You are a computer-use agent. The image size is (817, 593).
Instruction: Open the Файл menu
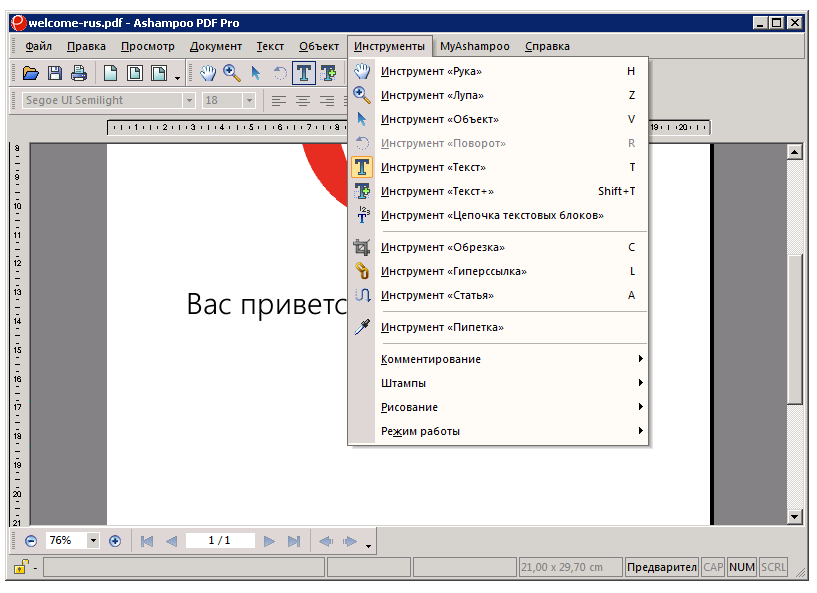[x=39, y=46]
